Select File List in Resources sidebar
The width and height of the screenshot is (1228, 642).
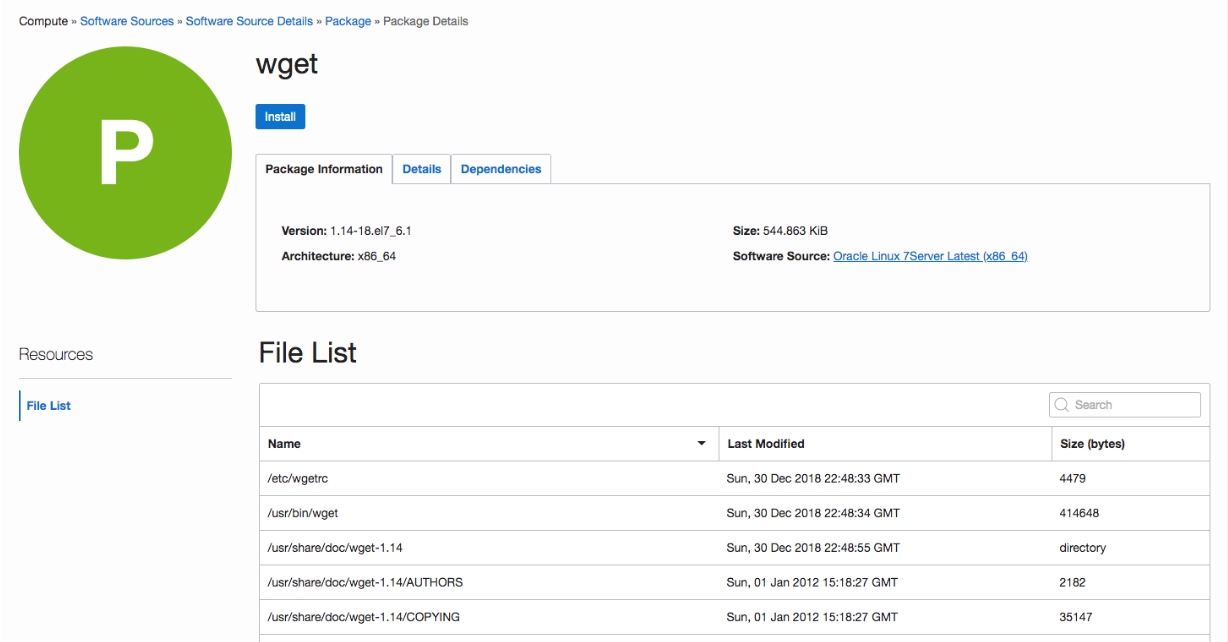(49, 406)
